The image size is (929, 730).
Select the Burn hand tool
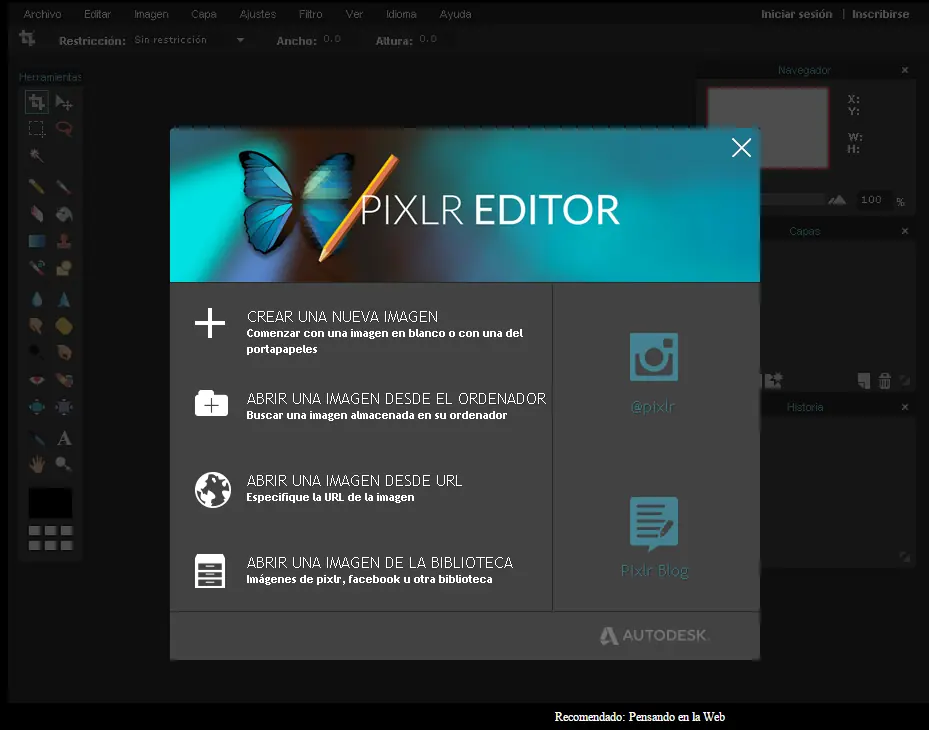[x=64, y=353]
